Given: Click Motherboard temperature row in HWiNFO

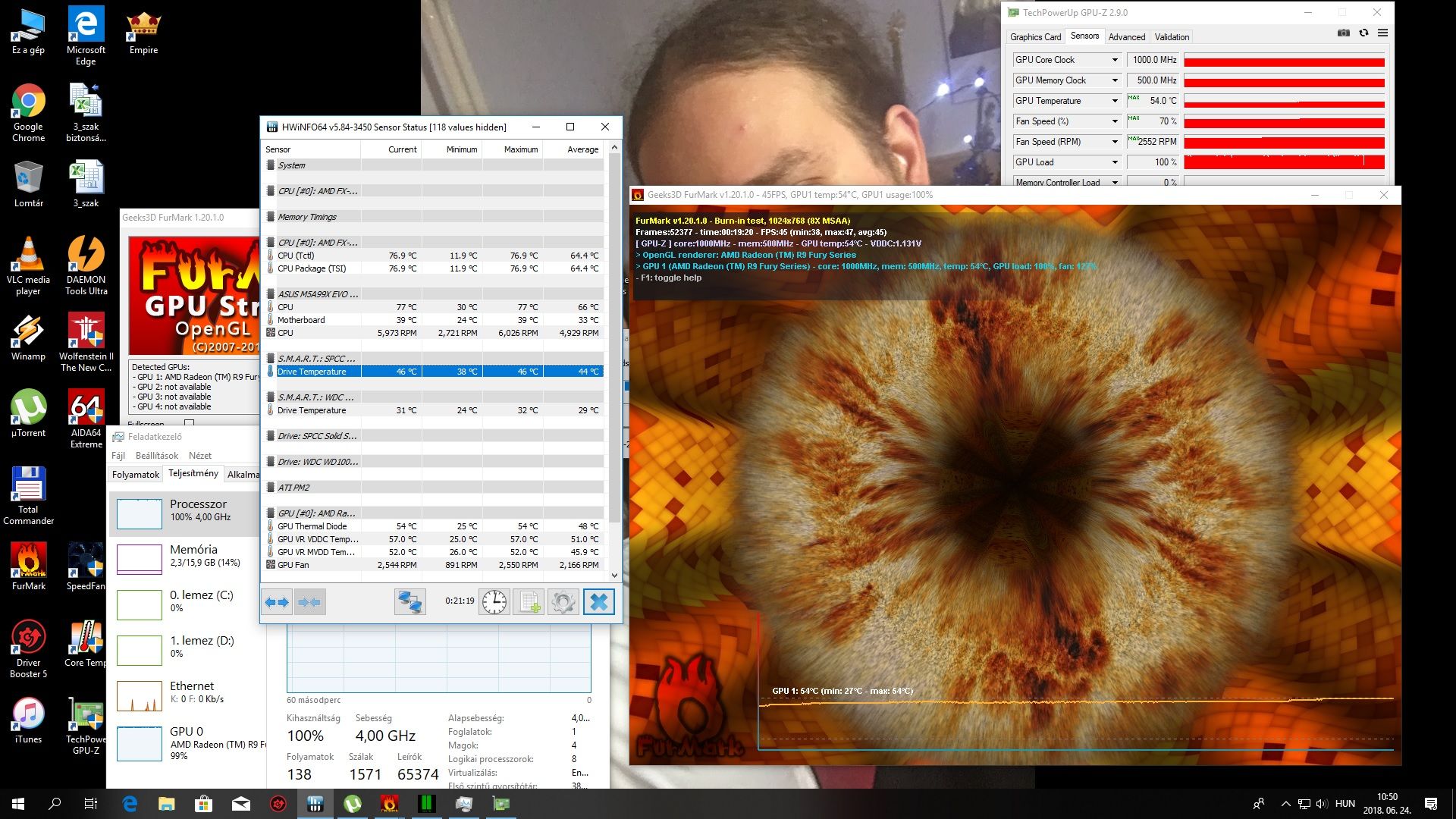Looking at the screenshot, I should pos(434,320).
